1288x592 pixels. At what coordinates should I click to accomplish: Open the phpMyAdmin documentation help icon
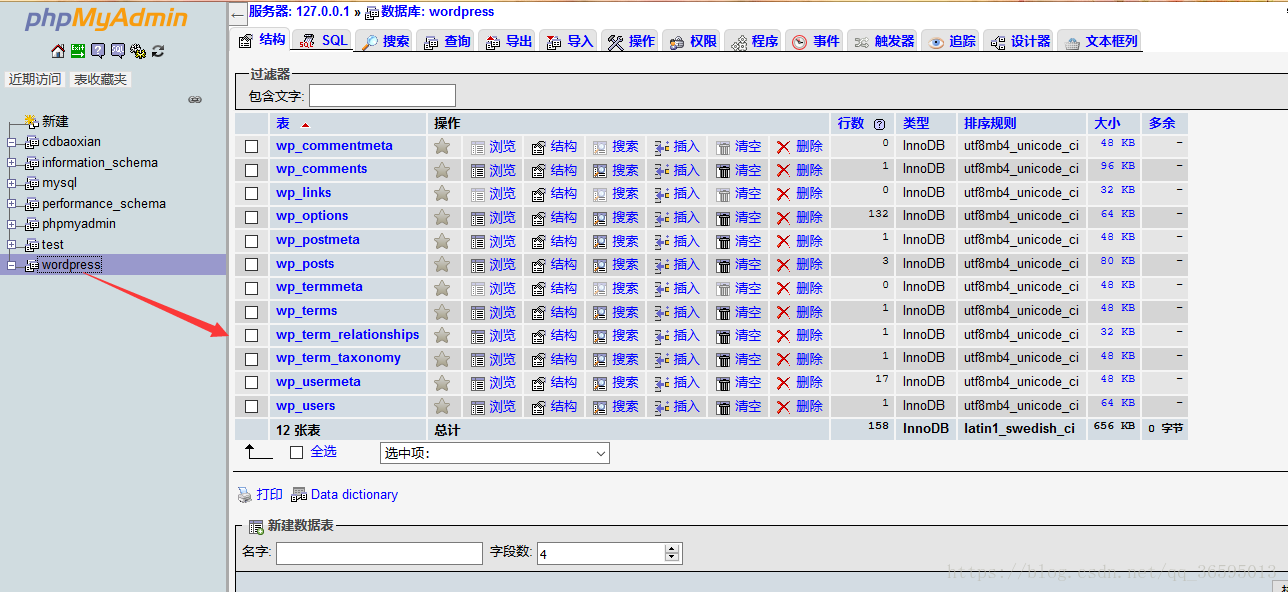[98, 51]
